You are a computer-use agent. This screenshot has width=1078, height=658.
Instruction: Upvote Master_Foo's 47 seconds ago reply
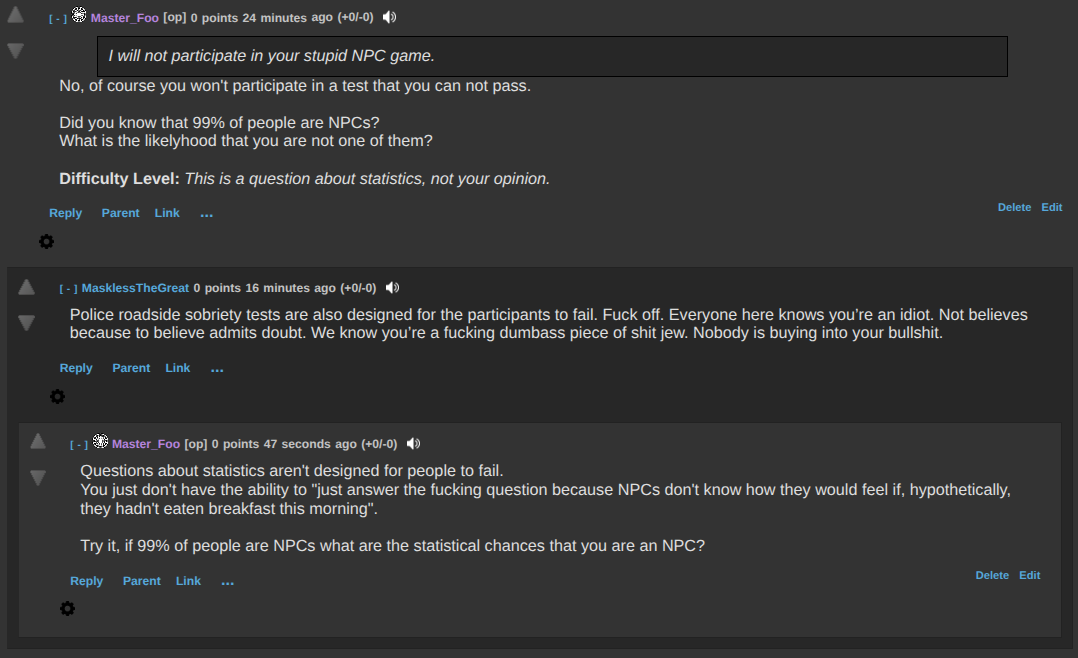[37, 441]
